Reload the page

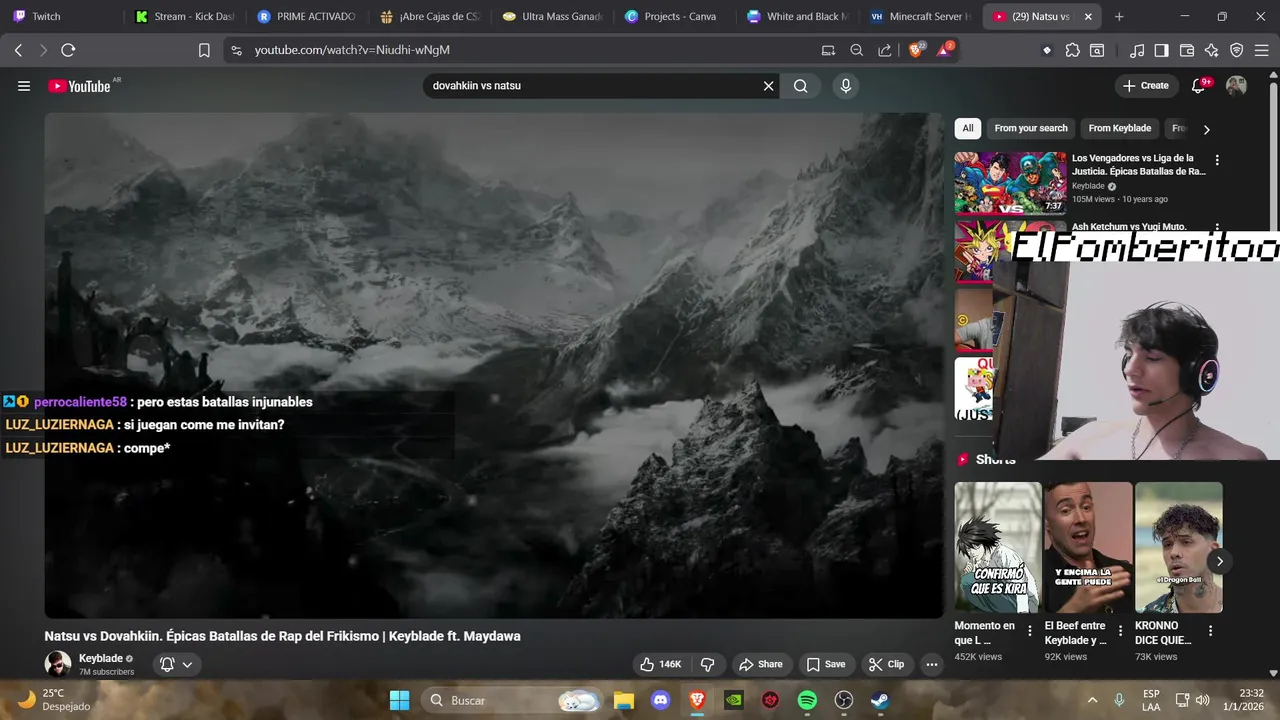pos(68,50)
